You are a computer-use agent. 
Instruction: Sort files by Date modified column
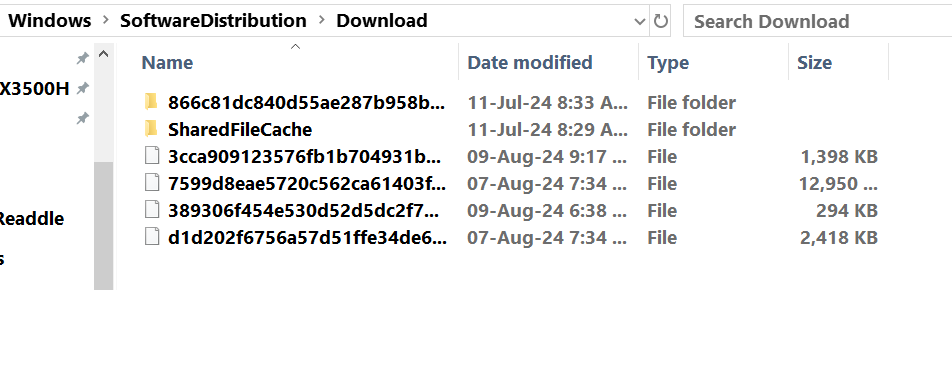coord(529,63)
